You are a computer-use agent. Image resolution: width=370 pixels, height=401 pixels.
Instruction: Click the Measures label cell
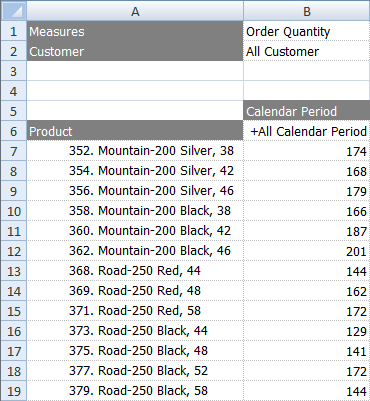pyautogui.click(x=135, y=31)
